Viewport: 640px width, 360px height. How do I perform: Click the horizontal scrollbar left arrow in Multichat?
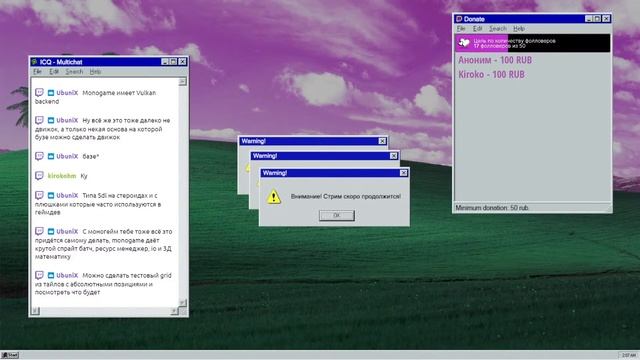(36, 311)
